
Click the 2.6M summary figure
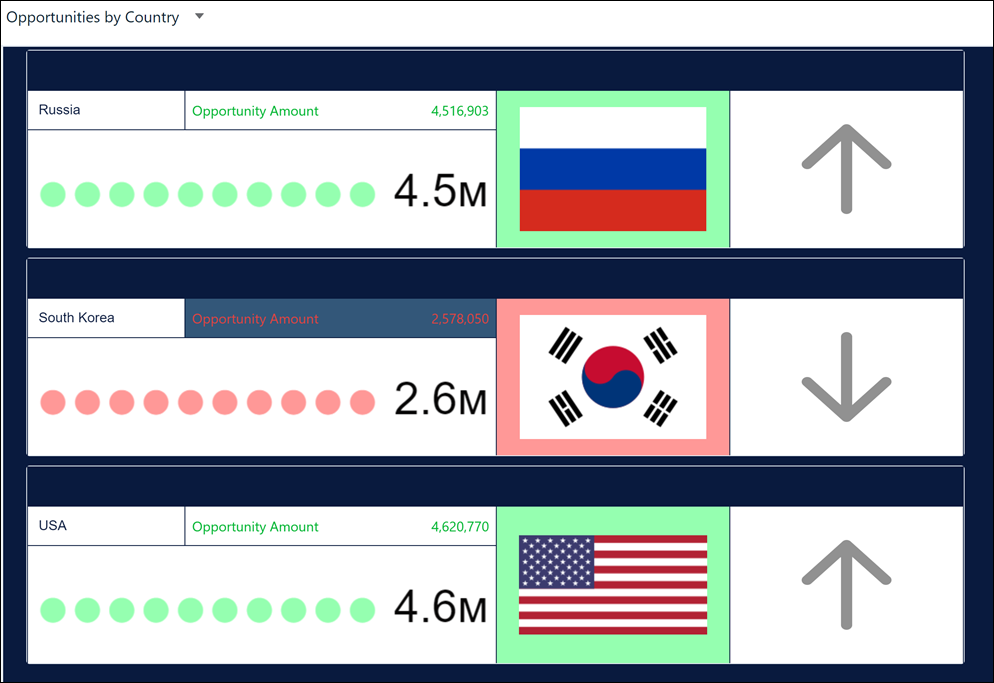pyautogui.click(x=441, y=399)
